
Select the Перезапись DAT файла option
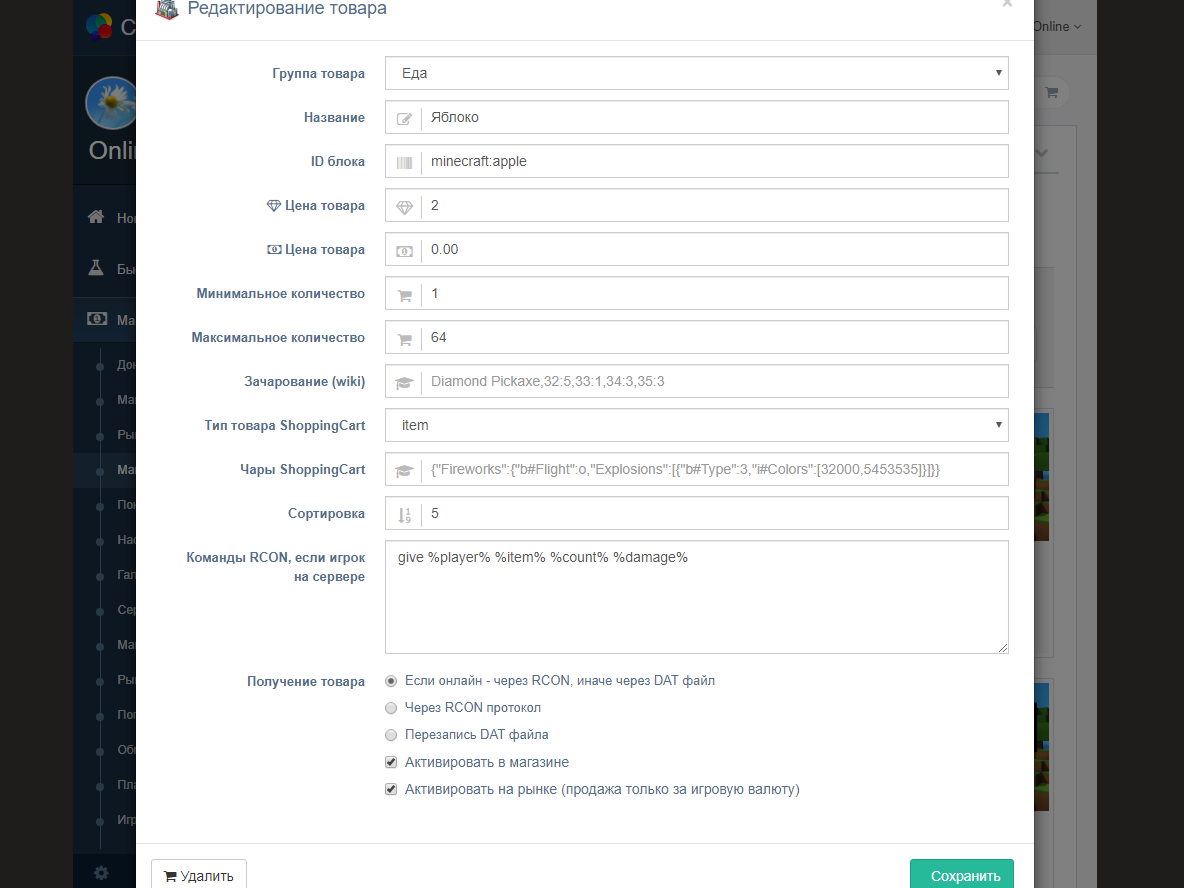point(391,735)
